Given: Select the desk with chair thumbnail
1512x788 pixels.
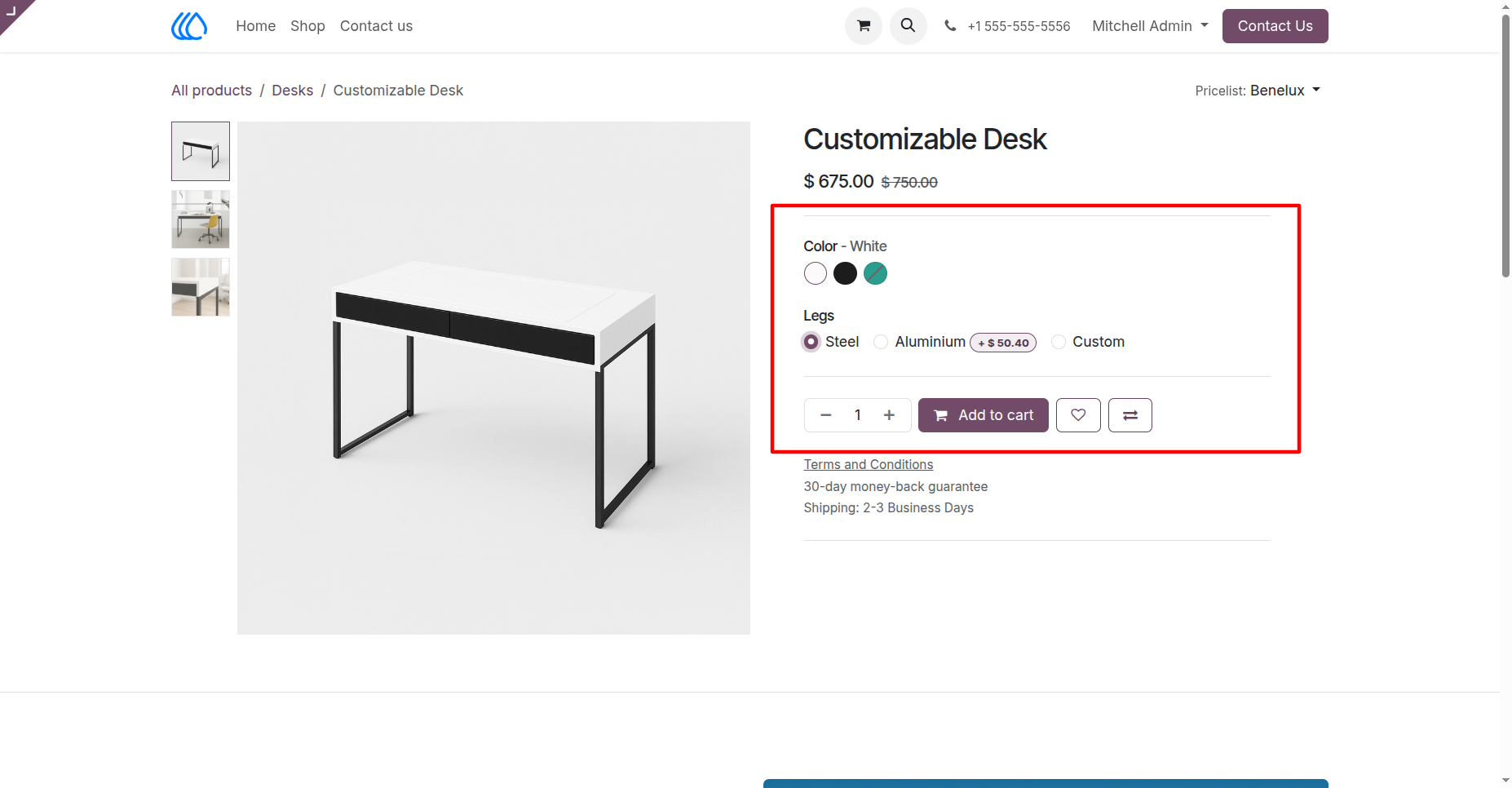Looking at the screenshot, I should click(201, 219).
